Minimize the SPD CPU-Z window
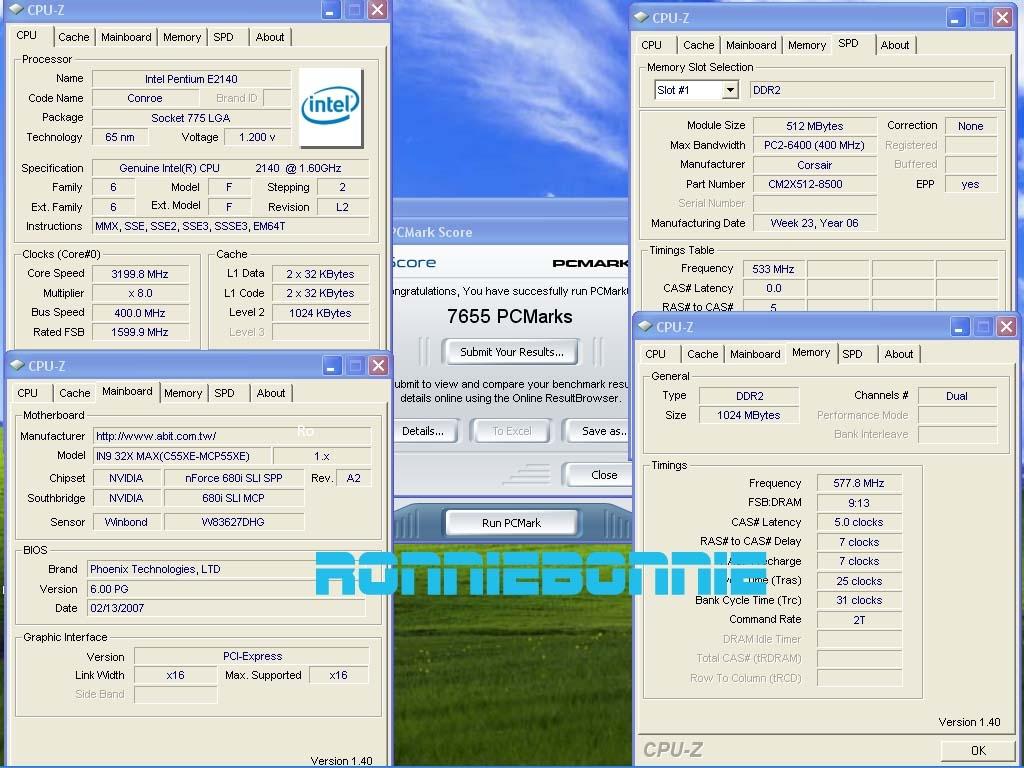 (955, 18)
